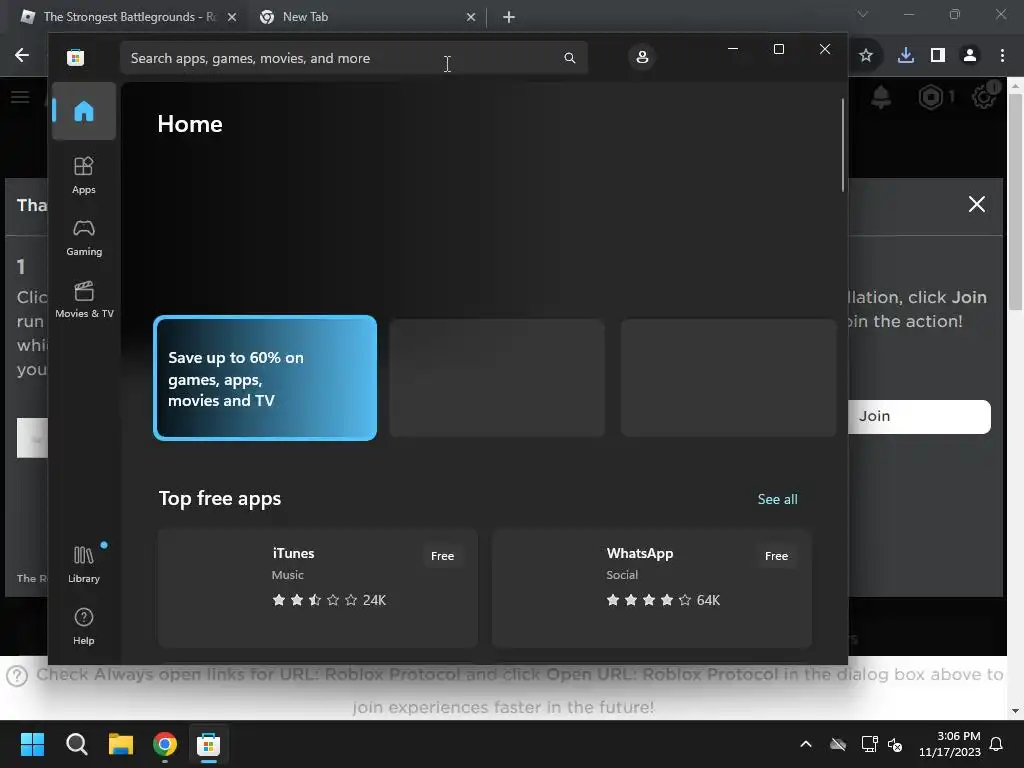Open the taskbar clock and date

click(950, 744)
